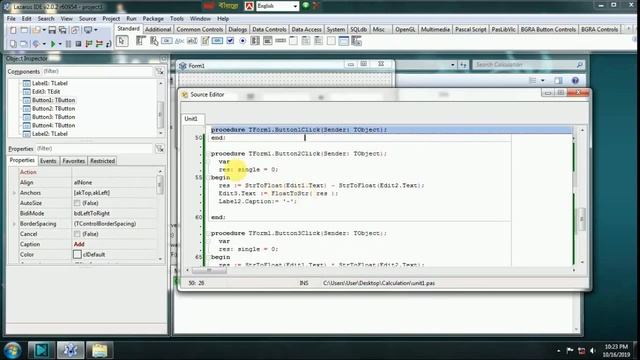Choose the TLabel component in the palette
Viewport: 640px width, 360px height.
[179, 41]
